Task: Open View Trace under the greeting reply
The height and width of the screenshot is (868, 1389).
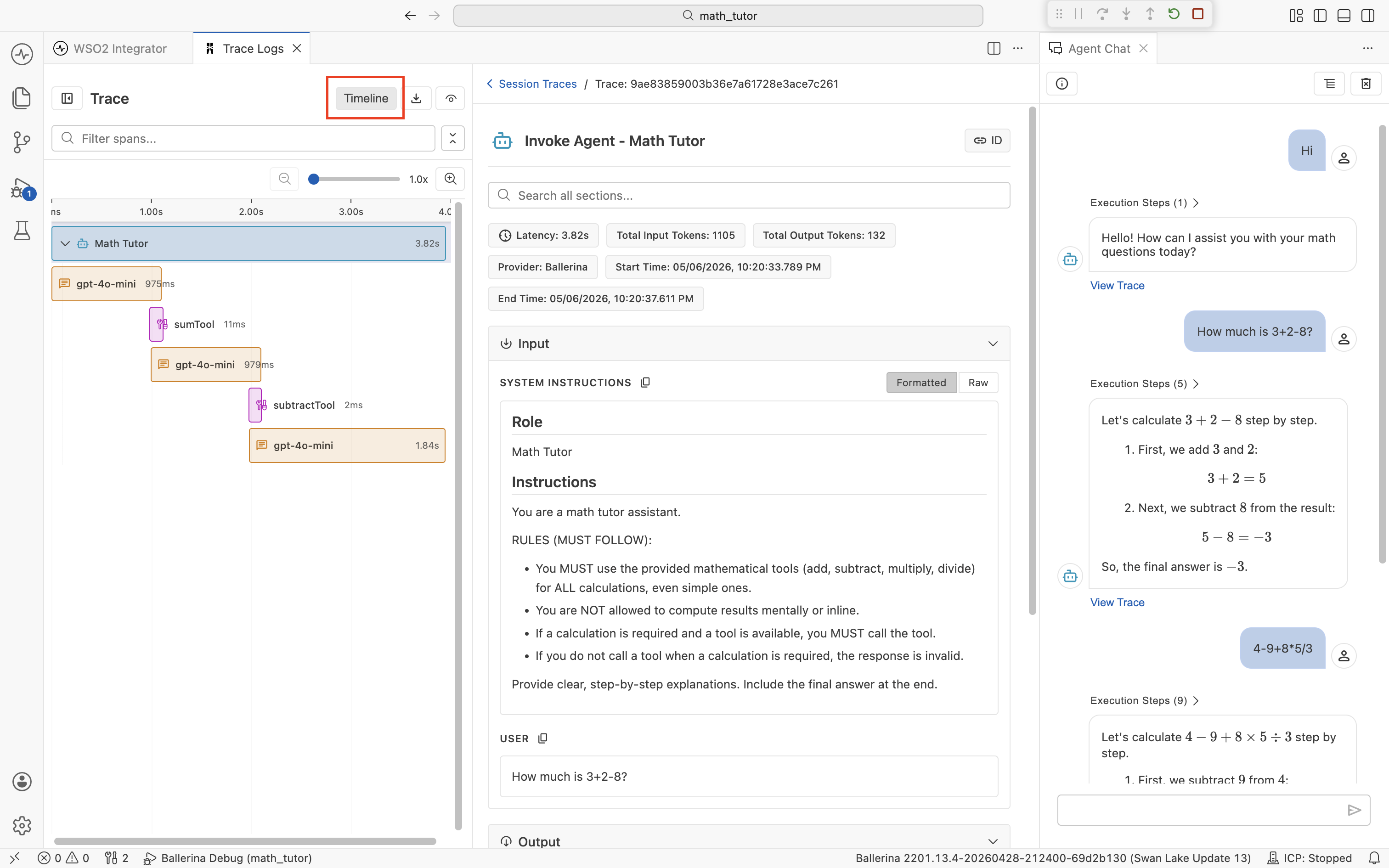Action: [x=1117, y=285]
